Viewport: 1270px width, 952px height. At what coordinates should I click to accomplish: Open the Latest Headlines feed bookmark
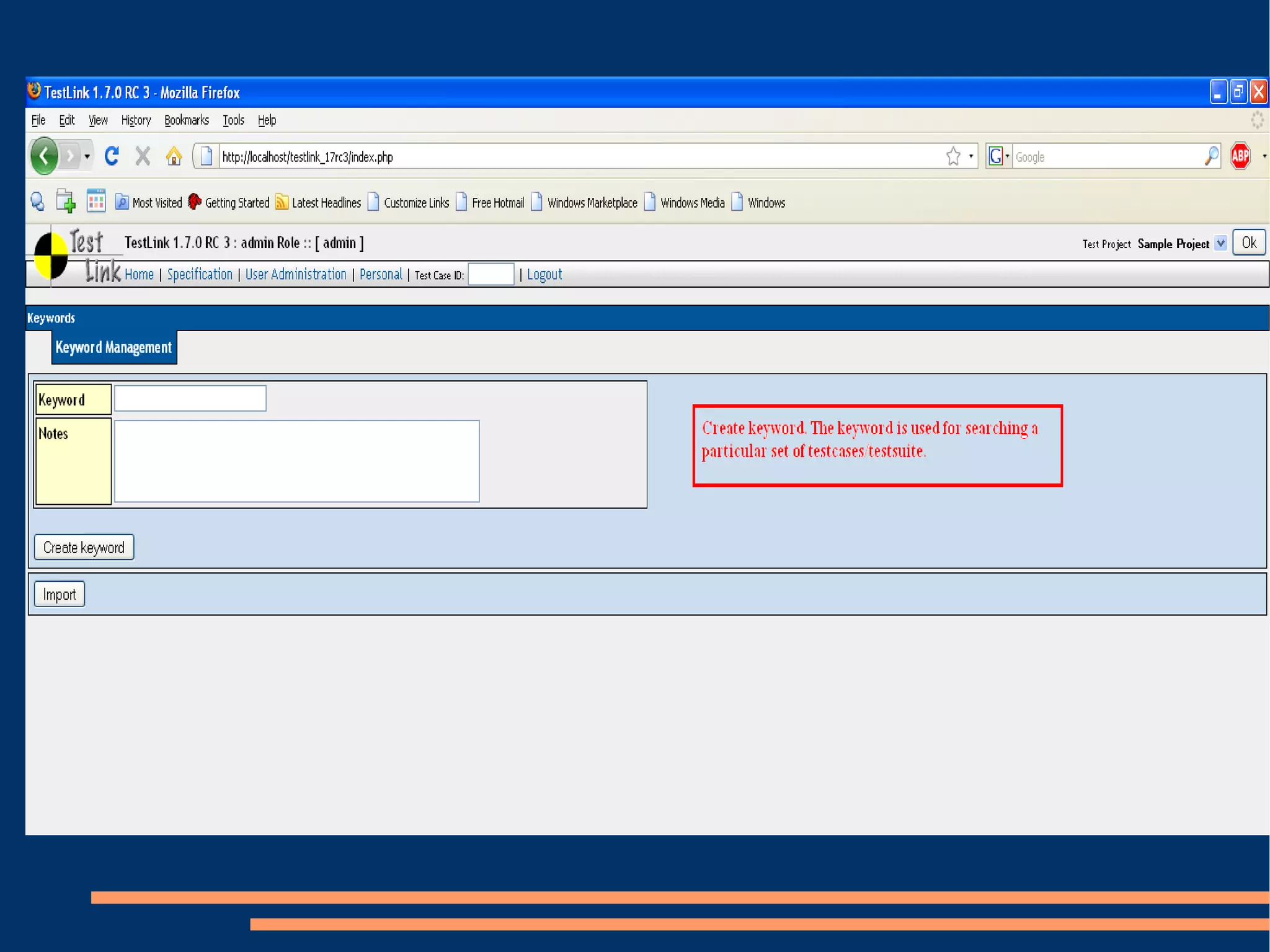[318, 202]
